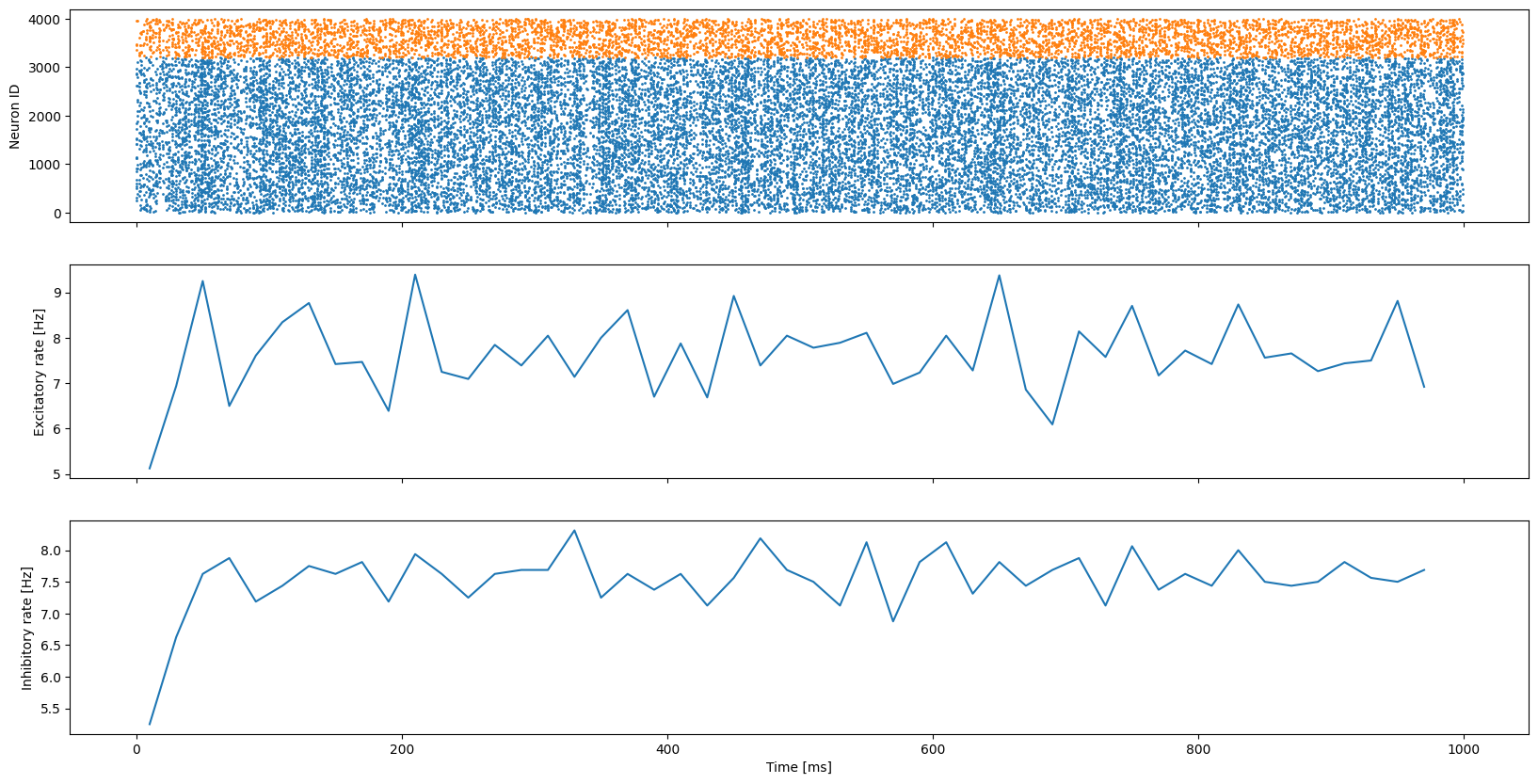
Task: Click the 1000 tick label on time axis
Action: (1465, 750)
